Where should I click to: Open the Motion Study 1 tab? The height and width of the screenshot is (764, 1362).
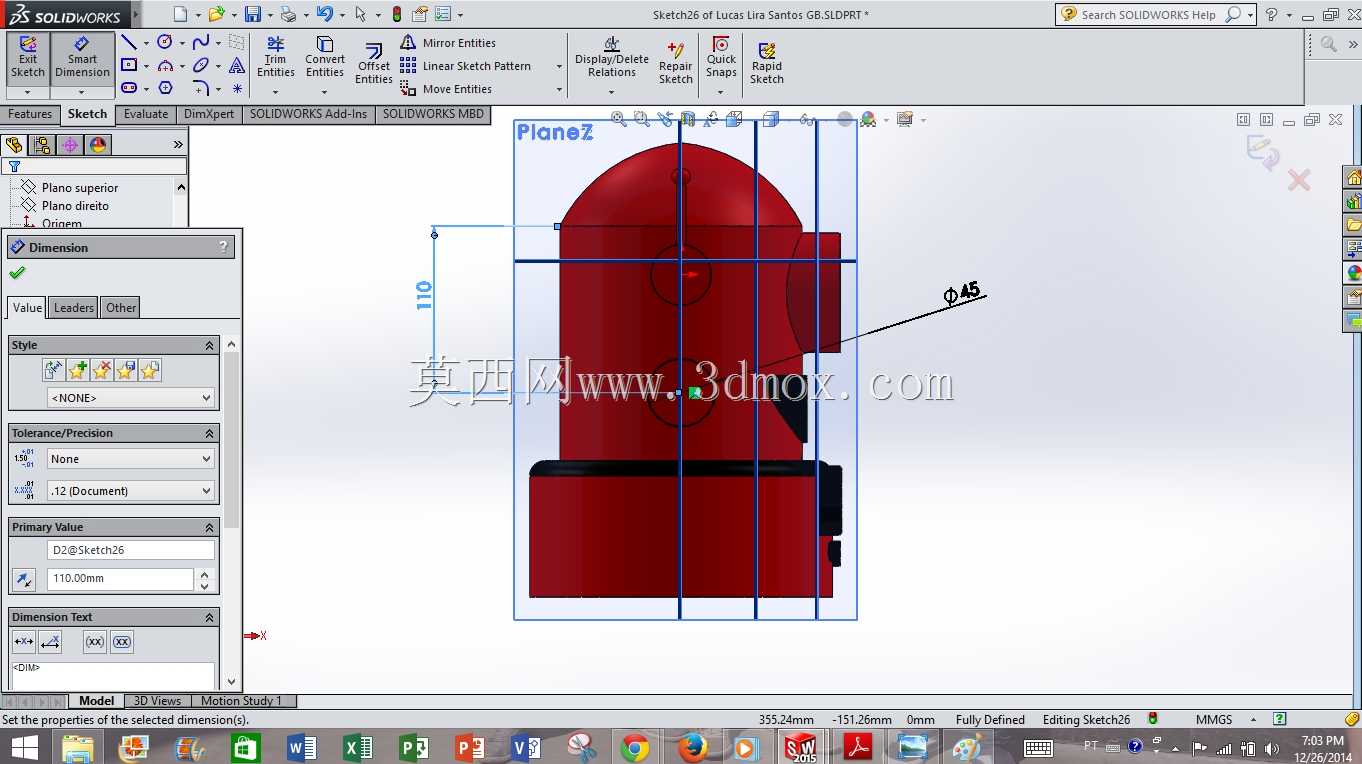[242, 701]
